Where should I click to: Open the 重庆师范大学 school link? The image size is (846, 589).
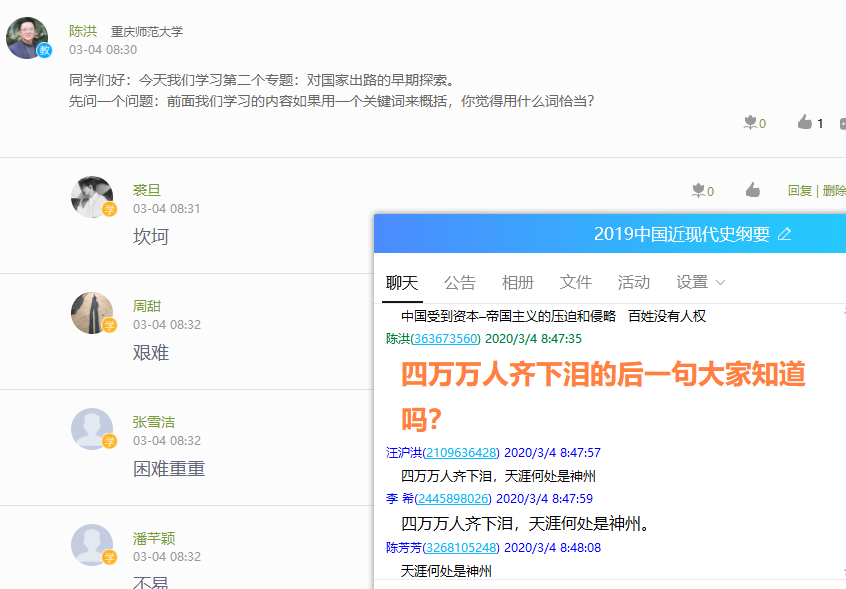[146, 30]
